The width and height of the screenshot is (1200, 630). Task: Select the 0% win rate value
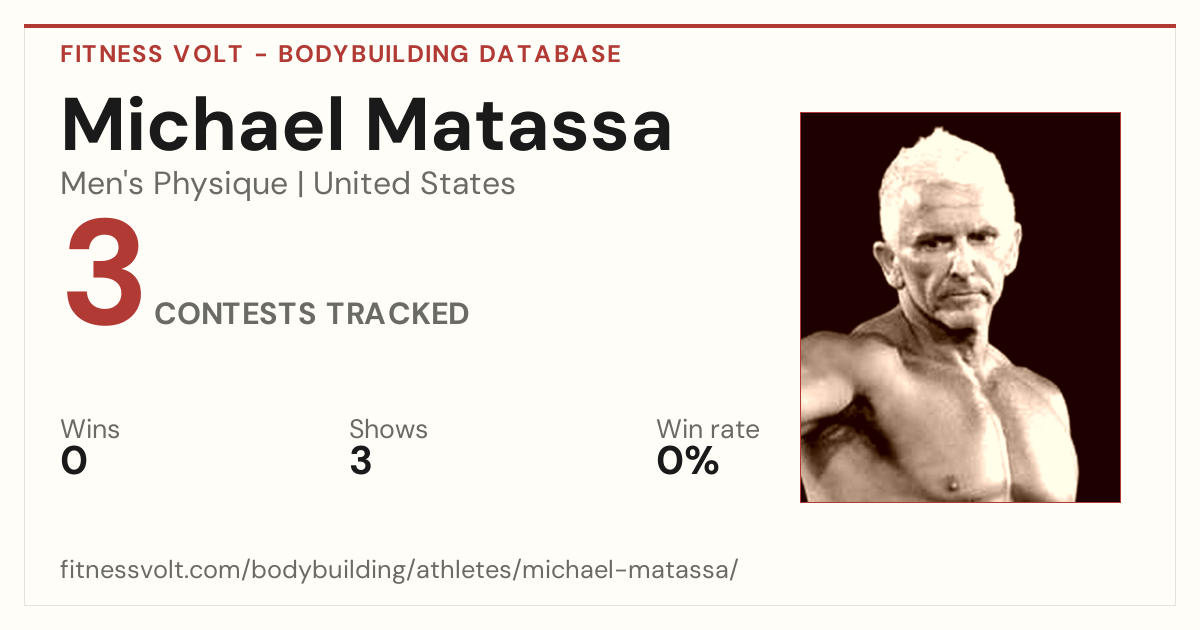point(688,461)
